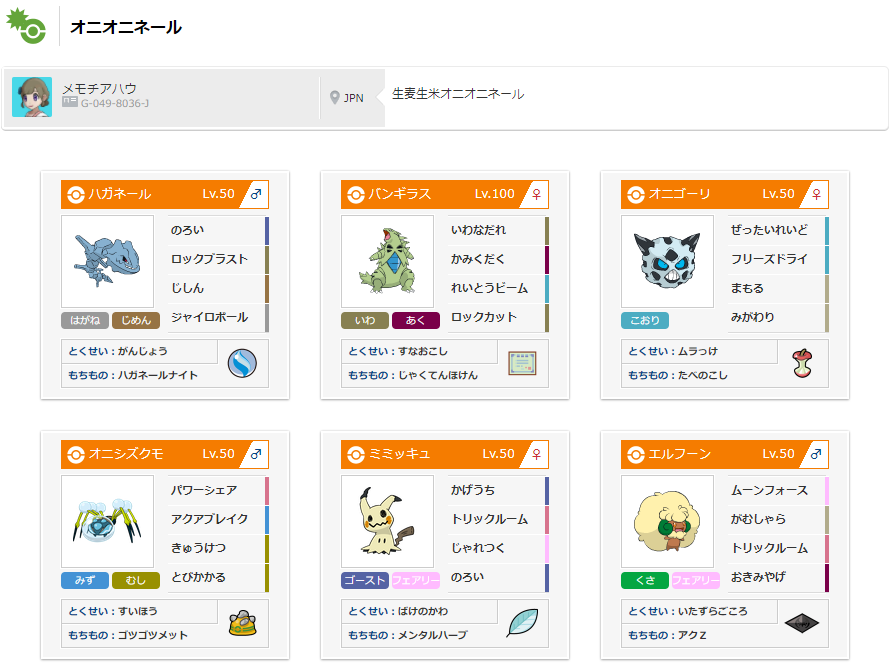The image size is (896, 667).
Task: Click the Rocky Helmet item icon
Action: click(242, 623)
